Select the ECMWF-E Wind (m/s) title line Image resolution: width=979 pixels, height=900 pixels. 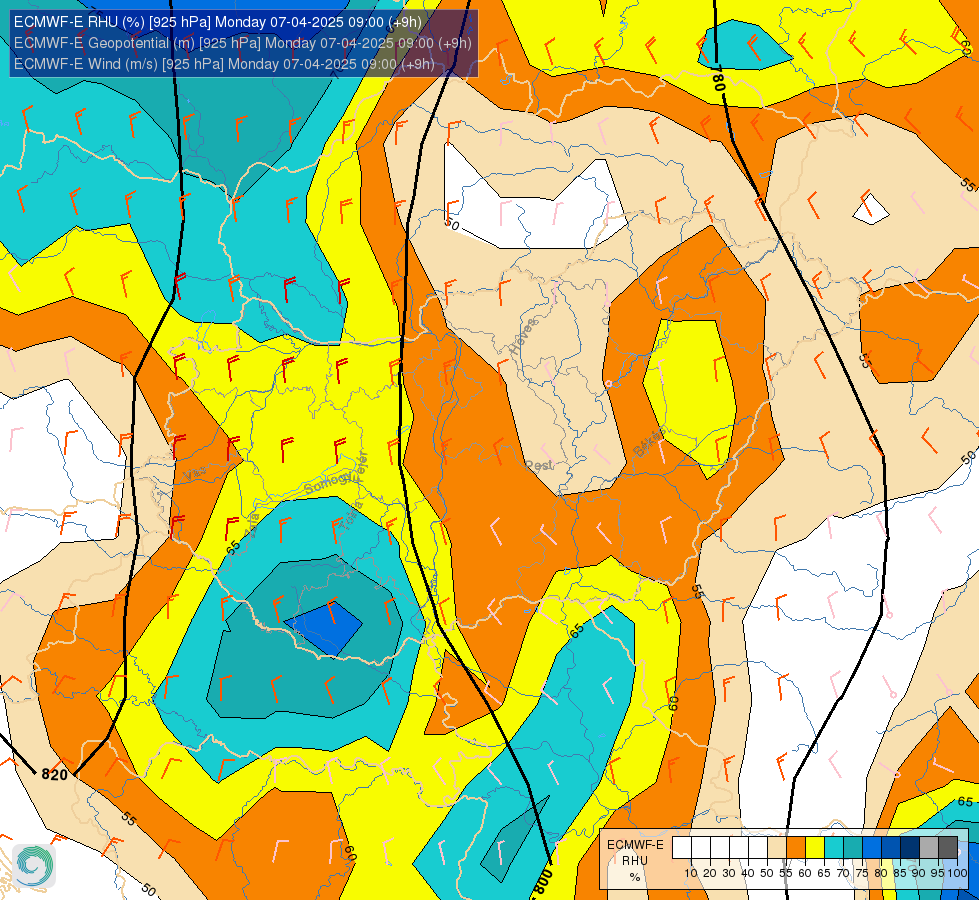(x=224, y=64)
